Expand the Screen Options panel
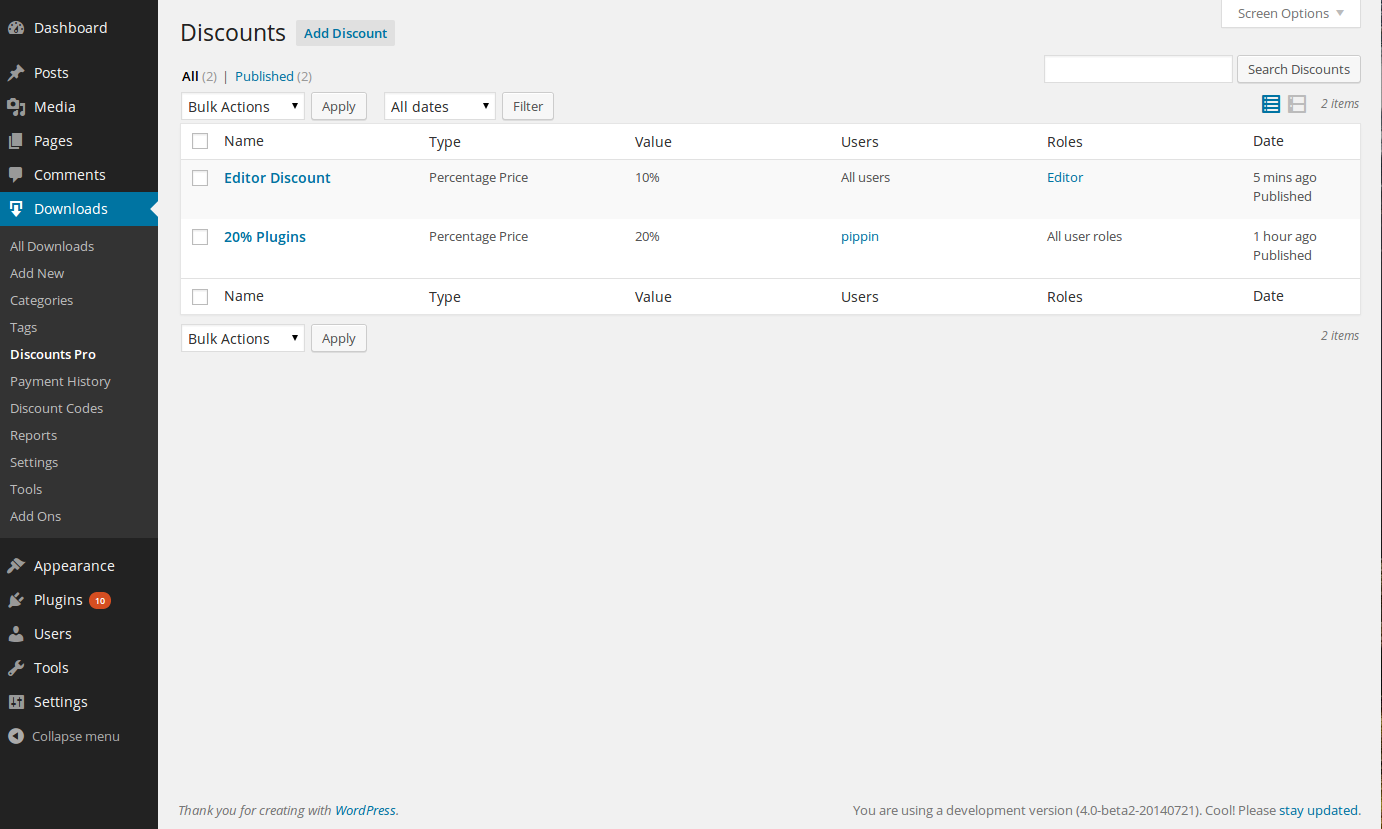The width and height of the screenshot is (1382, 829). point(1290,14)
